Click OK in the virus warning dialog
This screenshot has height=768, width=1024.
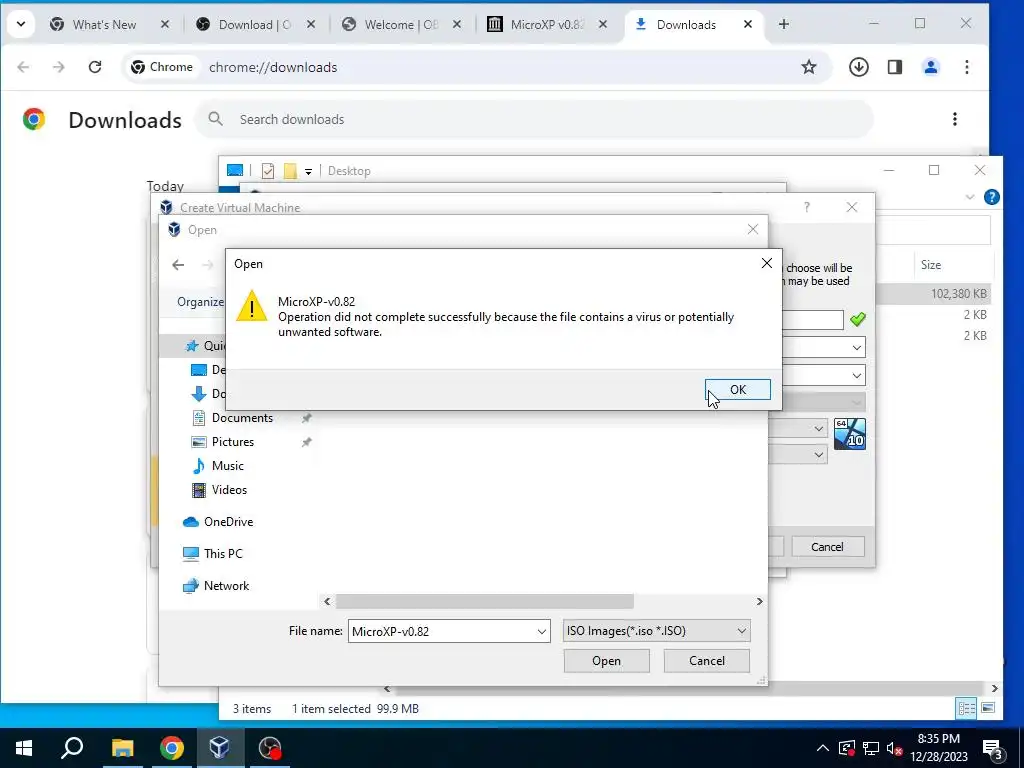[737, 390]
